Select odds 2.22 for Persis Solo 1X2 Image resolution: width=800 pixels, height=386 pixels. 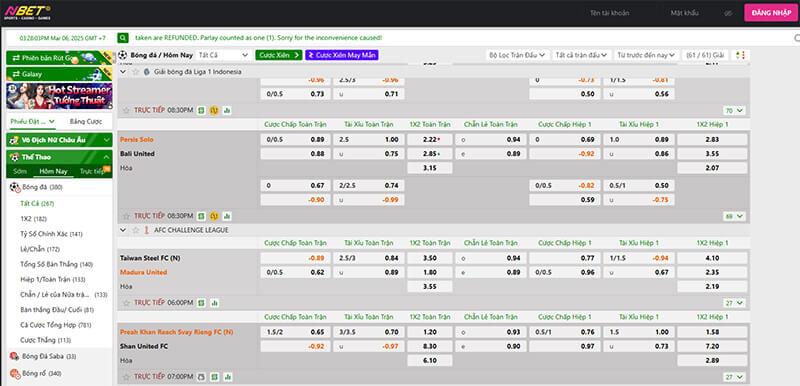pos(430,140)
